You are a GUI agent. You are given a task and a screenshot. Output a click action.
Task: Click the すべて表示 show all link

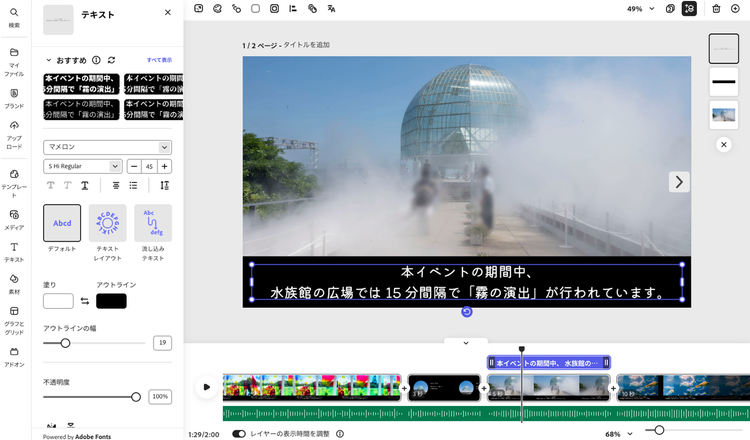click(159, 60)
